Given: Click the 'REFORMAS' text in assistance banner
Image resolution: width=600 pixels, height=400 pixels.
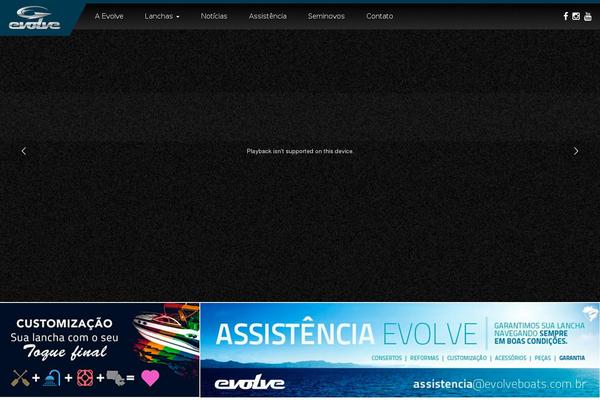Looking at the screenshot, I should coord(424,358).
